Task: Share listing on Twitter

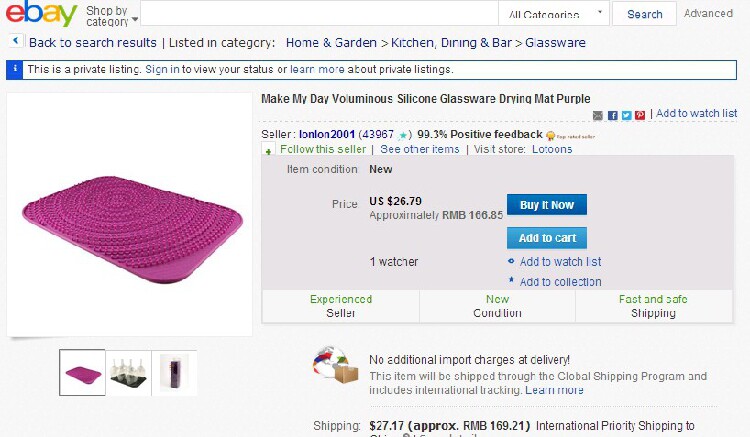Action: point(626,115)
